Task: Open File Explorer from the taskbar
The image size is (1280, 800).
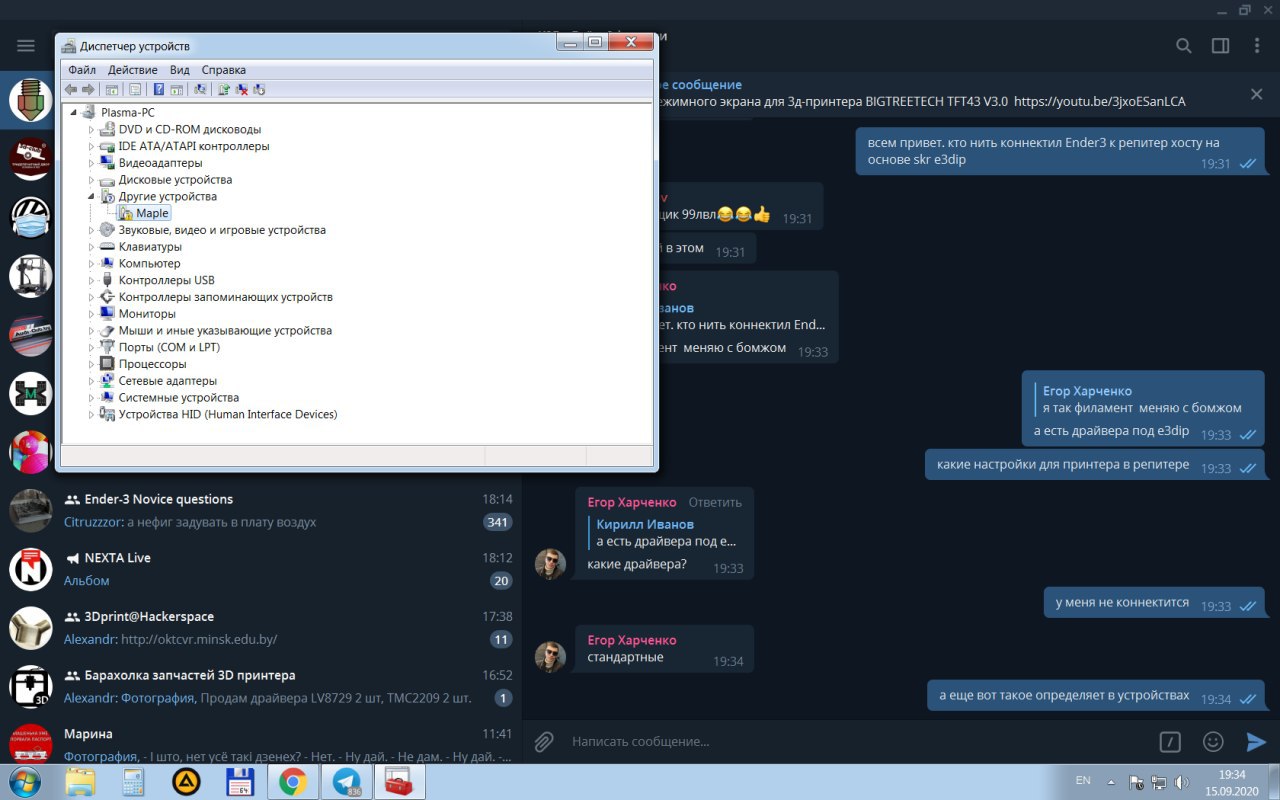Action: coord(80,781)
